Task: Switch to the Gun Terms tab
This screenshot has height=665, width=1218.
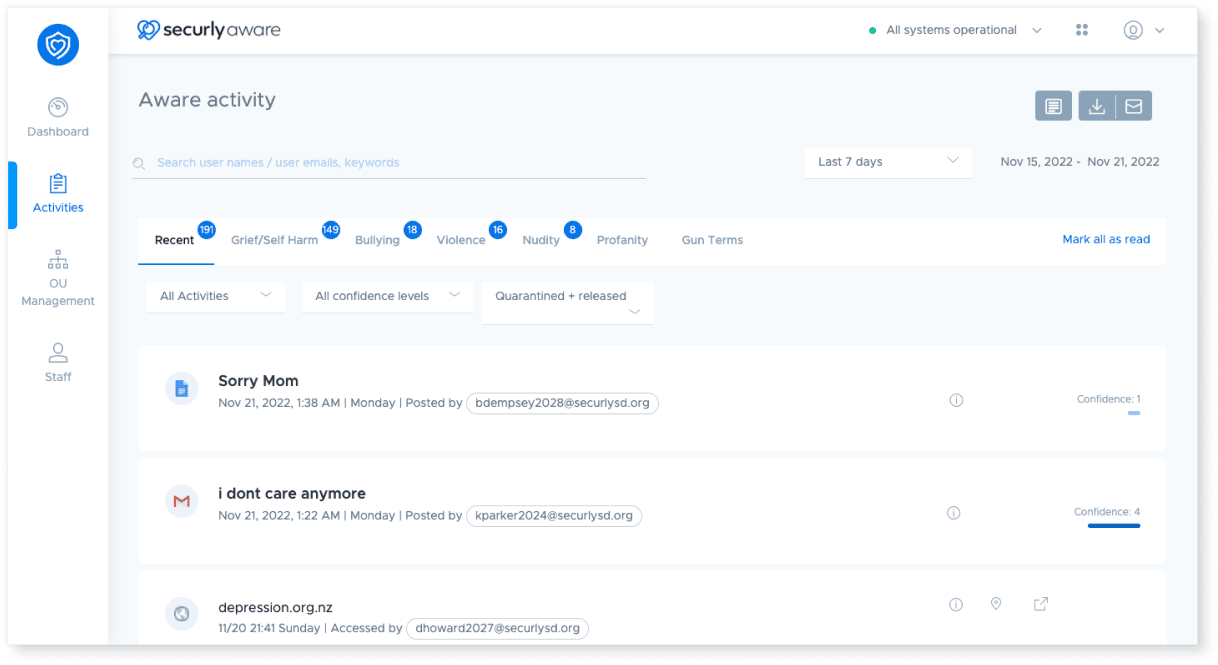Action: (x=712, y=240)
